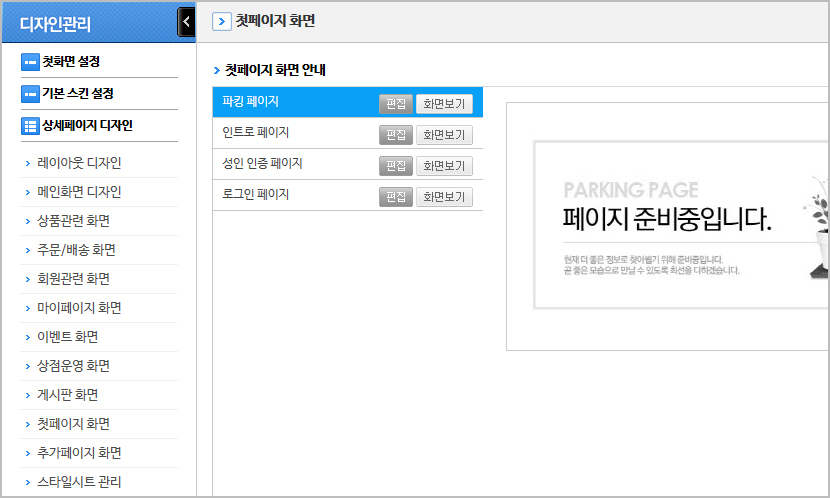Go to 레이아웃 디자인
Screen dimensions: 830x498
pyautogui.click(x=79, y=163)
